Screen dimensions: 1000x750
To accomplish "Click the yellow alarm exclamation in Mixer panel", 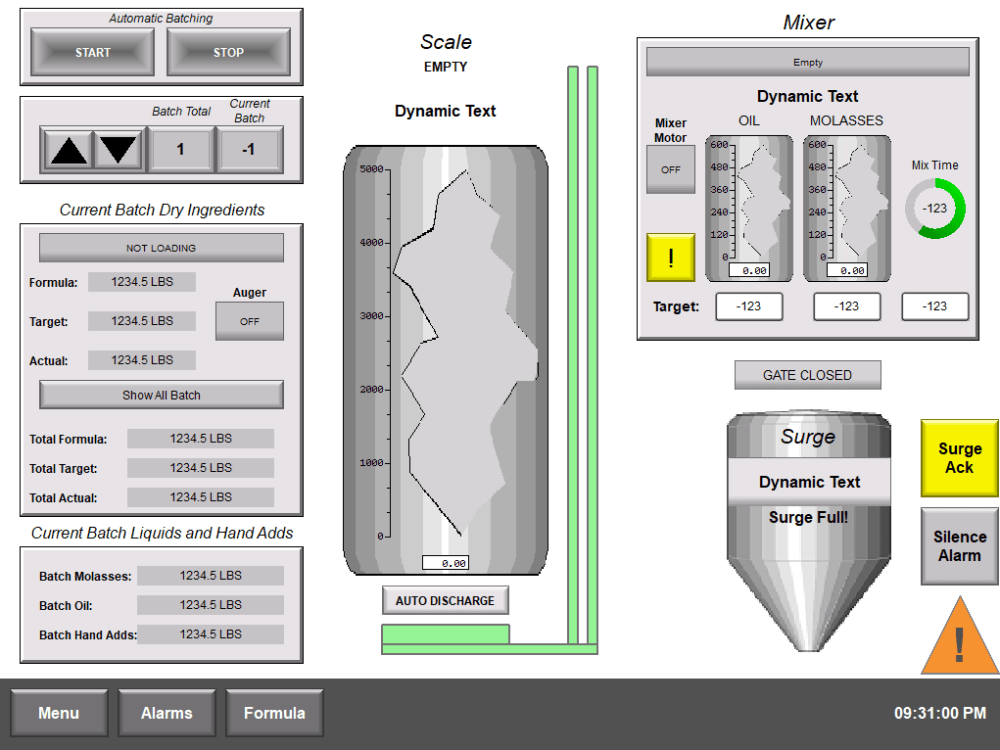I will pos(670,257).
